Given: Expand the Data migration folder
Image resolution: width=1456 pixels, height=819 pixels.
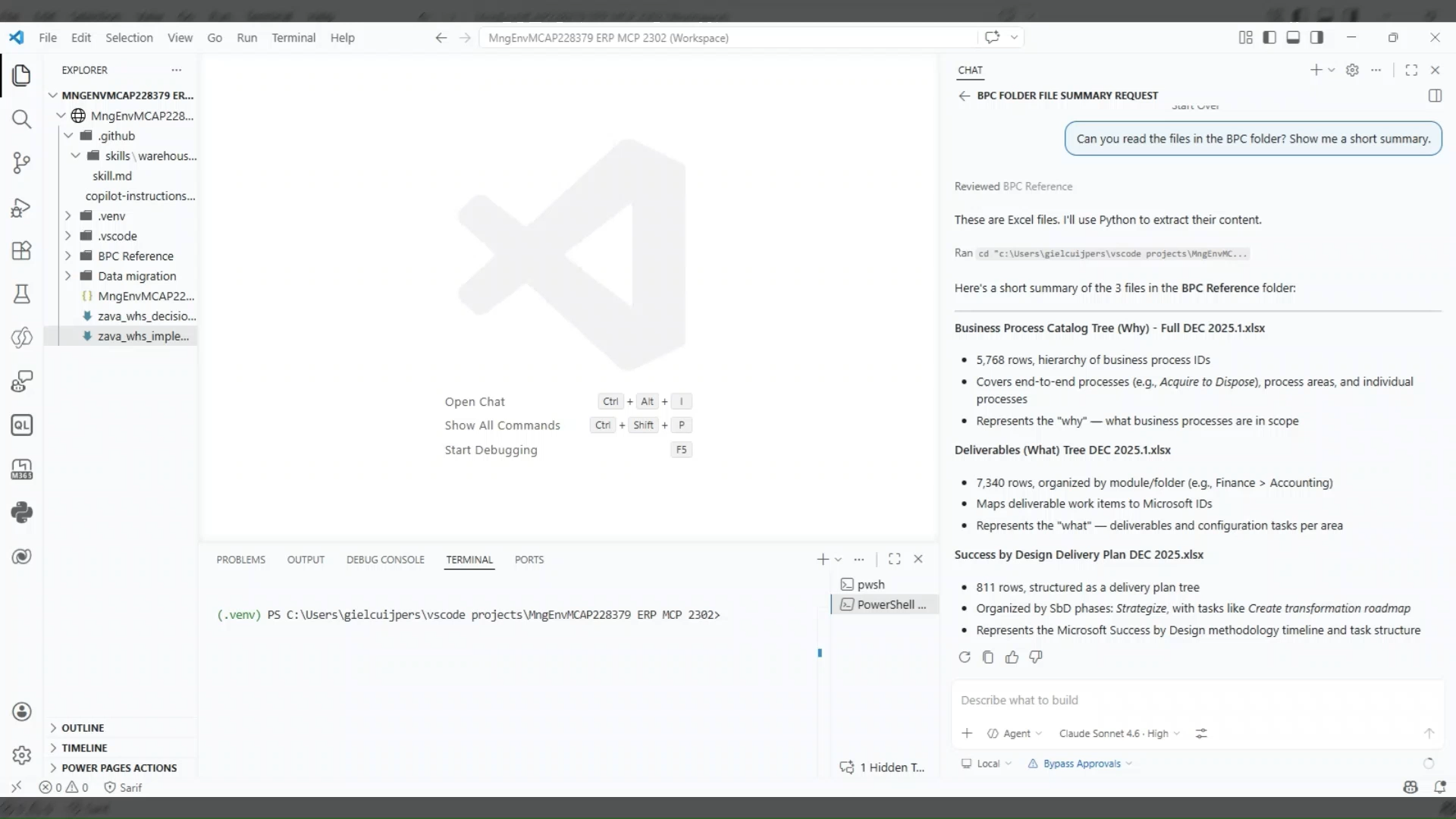Looking at the screenshot, I should tap(121, 276).
